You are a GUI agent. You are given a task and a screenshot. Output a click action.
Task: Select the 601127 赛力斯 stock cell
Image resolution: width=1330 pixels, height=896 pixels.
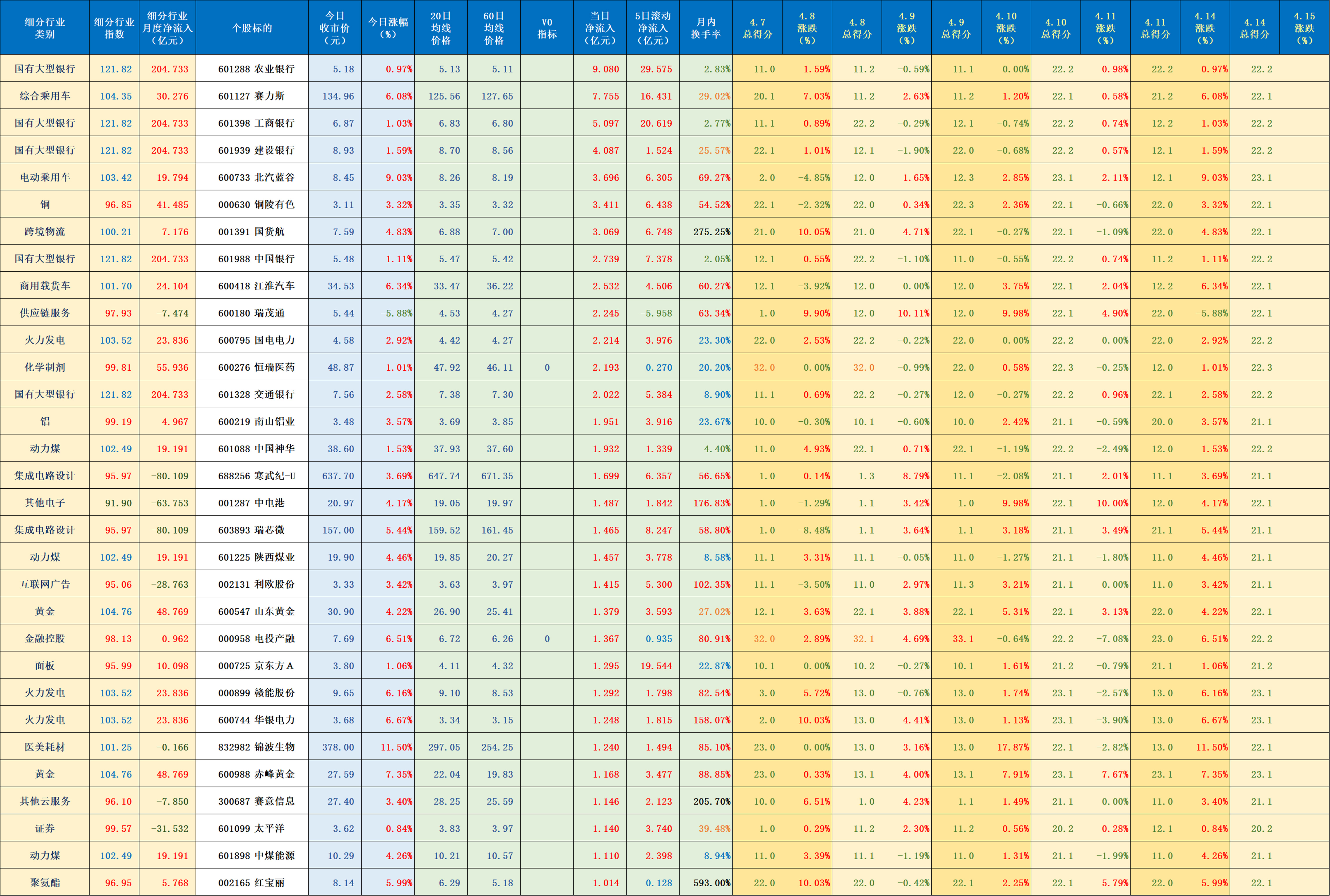point(252,96)
